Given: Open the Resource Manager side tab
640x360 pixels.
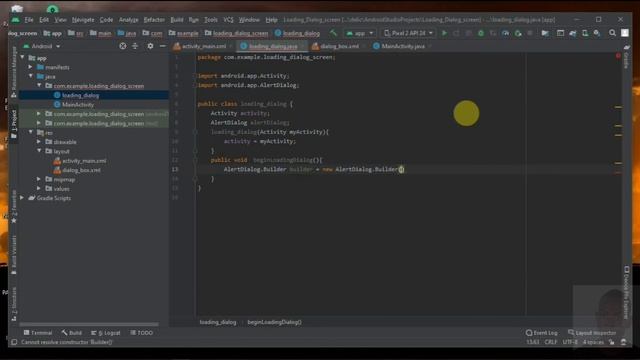Looking at the screenshot, I should pyautogui.click(x=13, y=71).
